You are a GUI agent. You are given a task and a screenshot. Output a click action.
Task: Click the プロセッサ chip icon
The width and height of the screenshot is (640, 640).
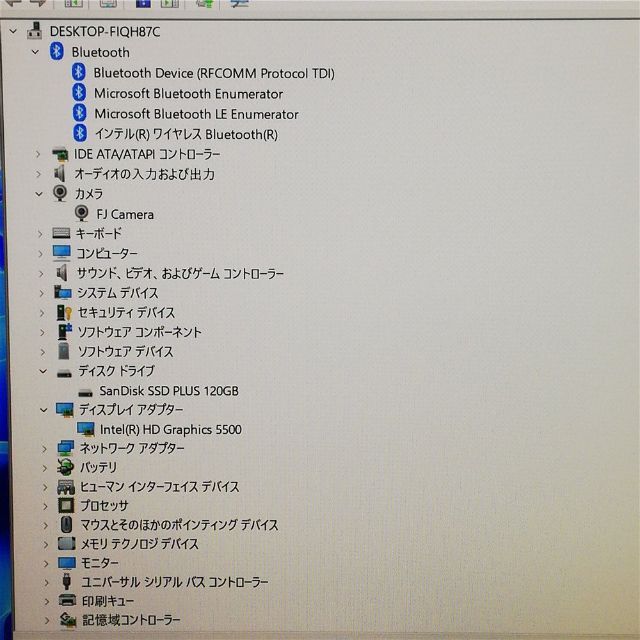(66, 506)
